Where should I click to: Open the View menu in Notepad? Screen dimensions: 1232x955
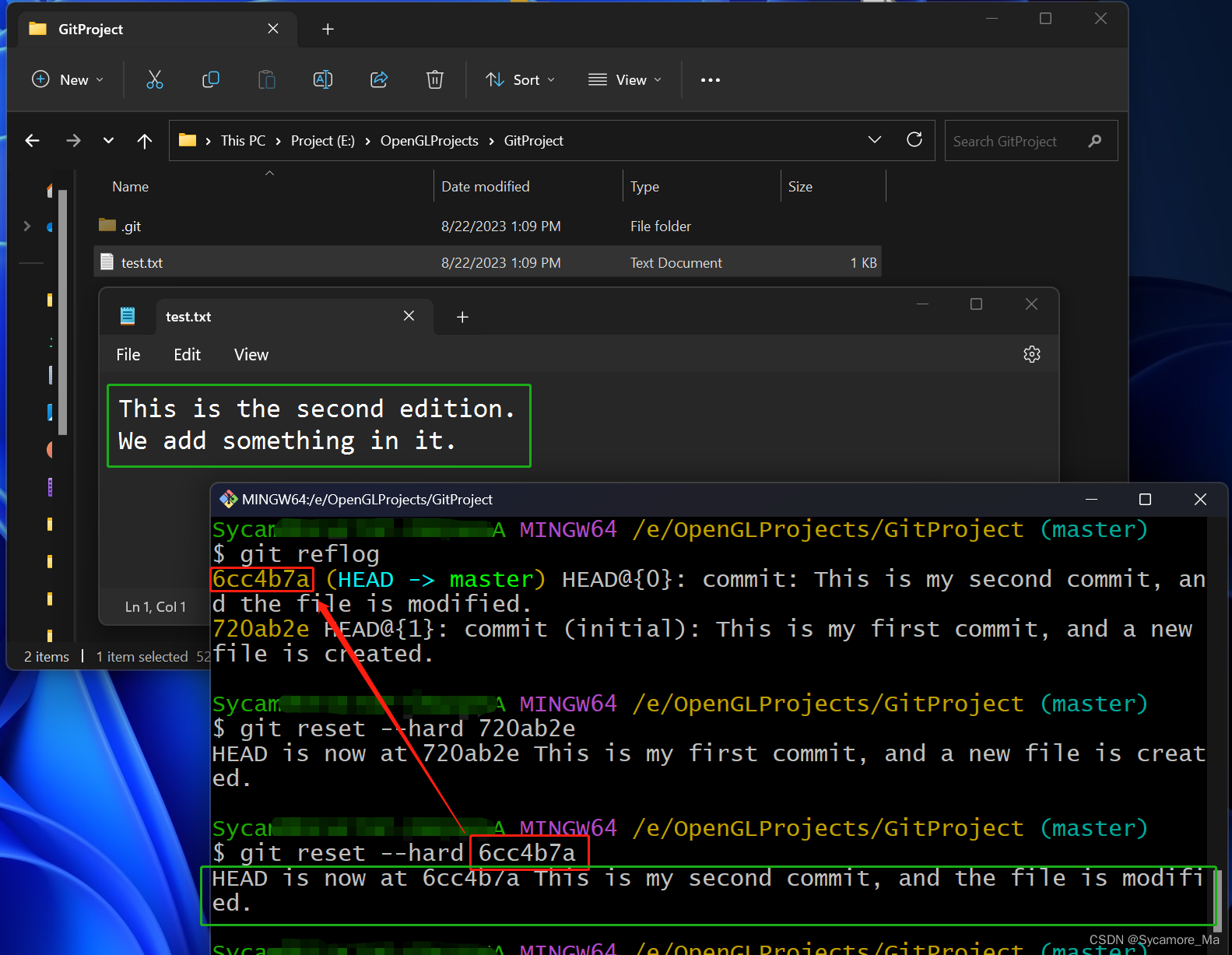coord(251,355)
